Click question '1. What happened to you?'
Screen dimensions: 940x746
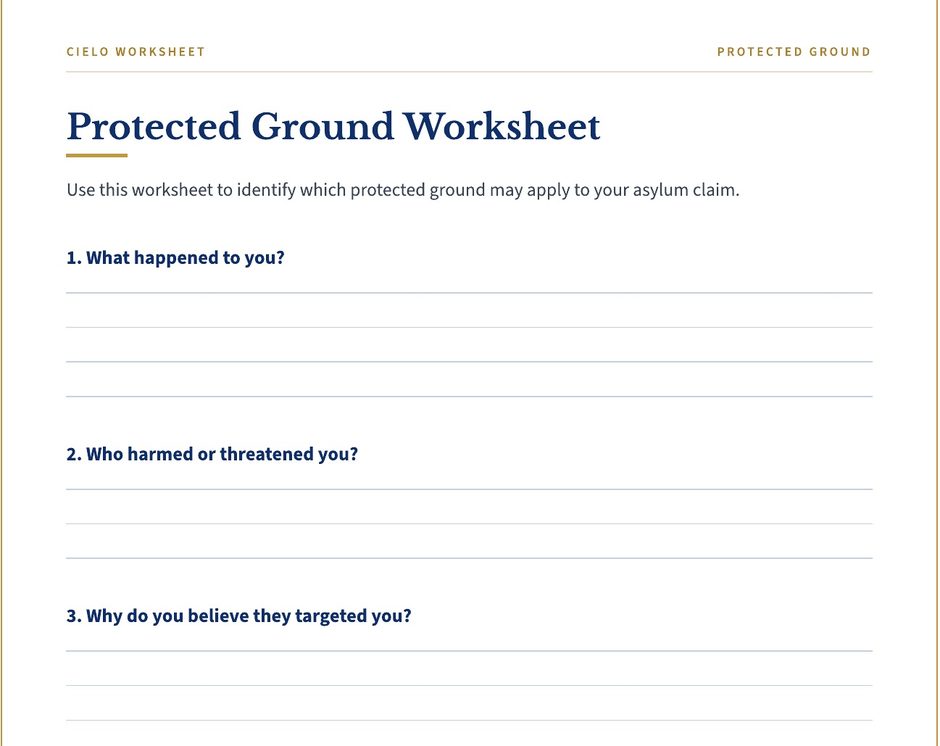point(175,258)
